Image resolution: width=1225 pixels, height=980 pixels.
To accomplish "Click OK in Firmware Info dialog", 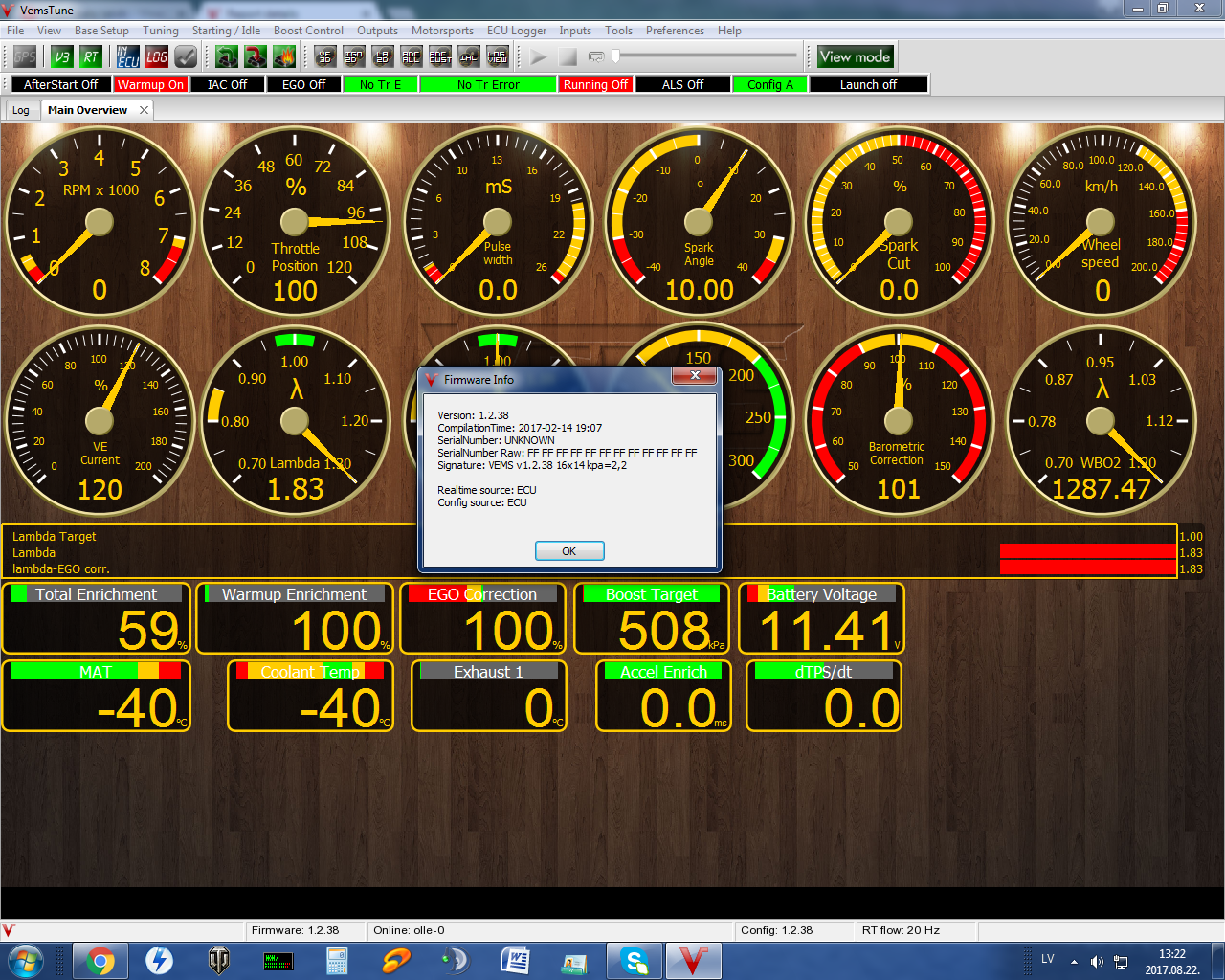I will click(569, 551).
